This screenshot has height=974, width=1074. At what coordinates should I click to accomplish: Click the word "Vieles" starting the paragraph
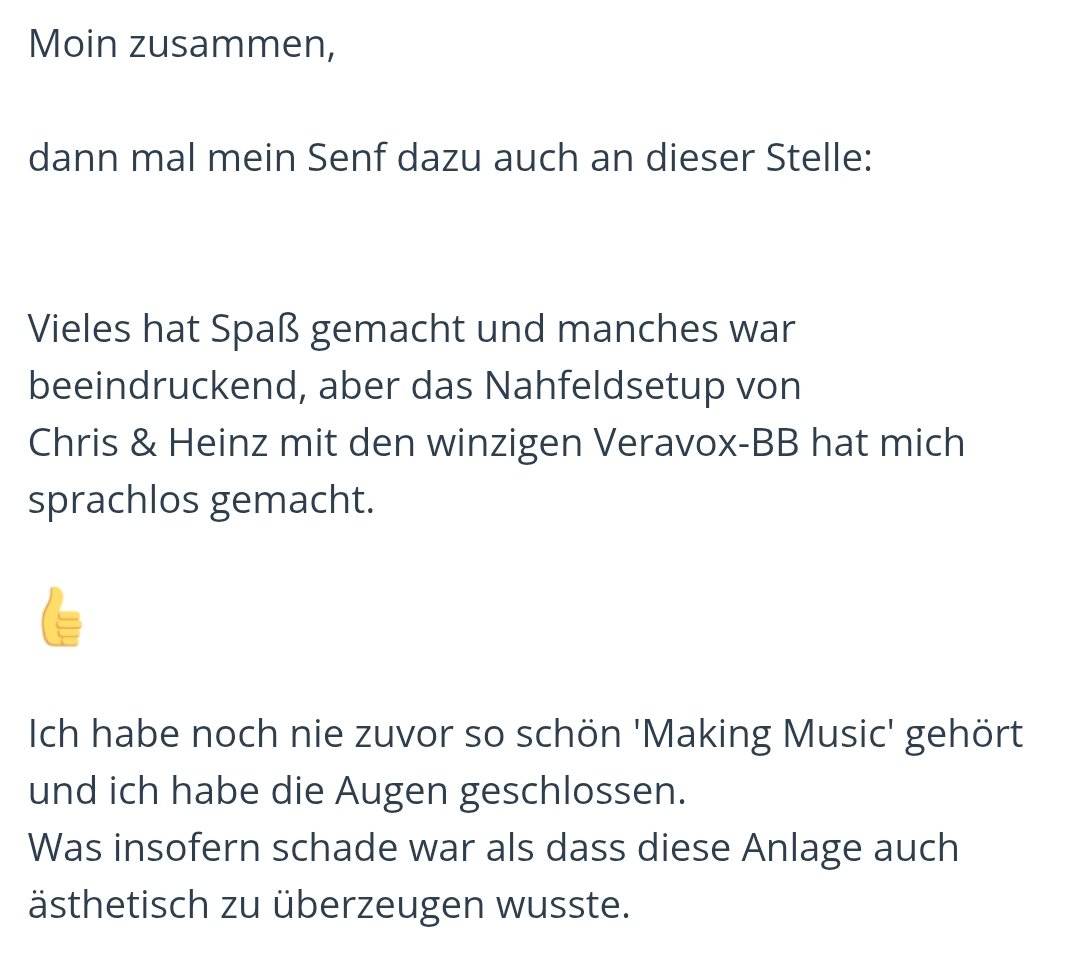[x=80, y=328]
